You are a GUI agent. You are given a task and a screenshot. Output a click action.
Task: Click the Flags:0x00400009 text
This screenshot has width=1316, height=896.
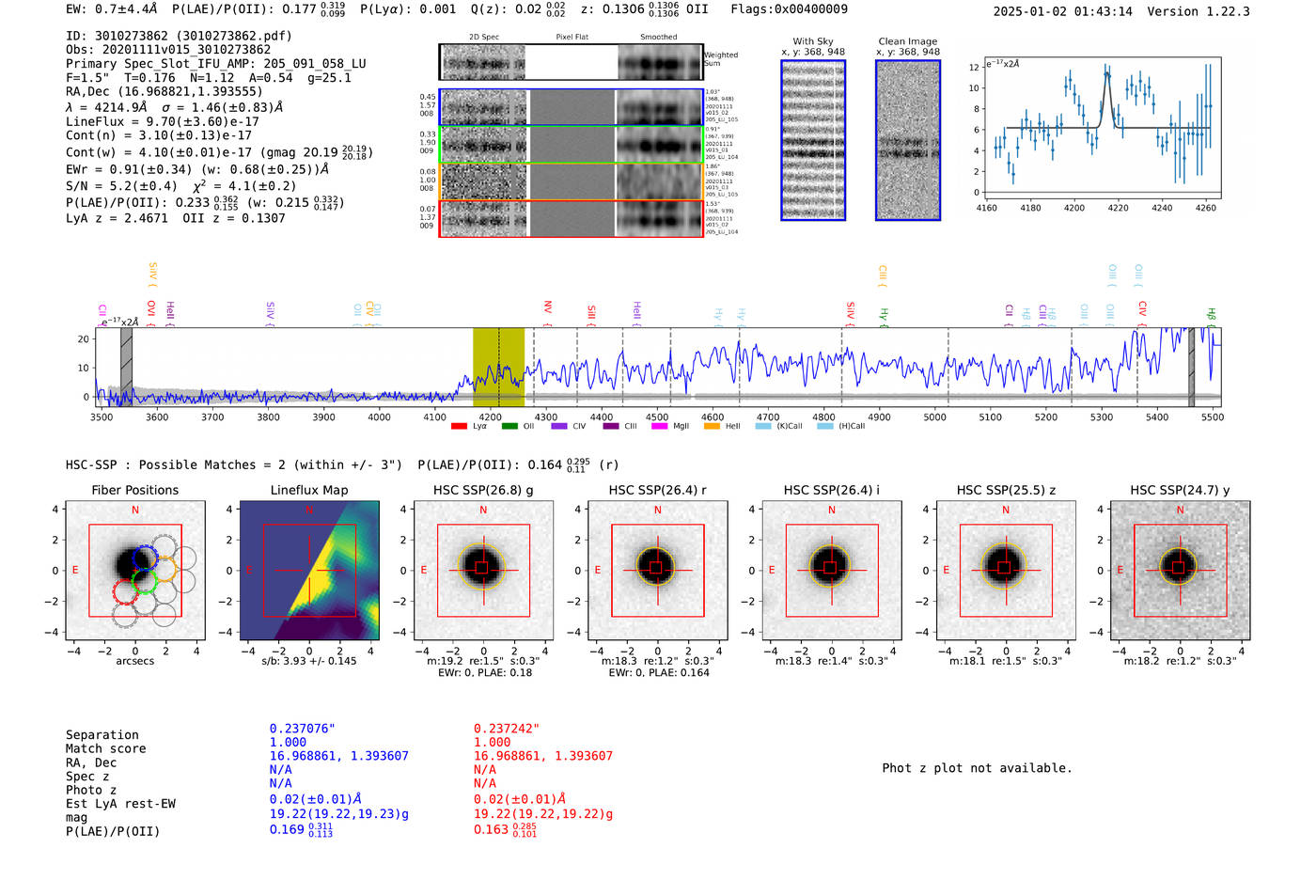pos(789,9)
